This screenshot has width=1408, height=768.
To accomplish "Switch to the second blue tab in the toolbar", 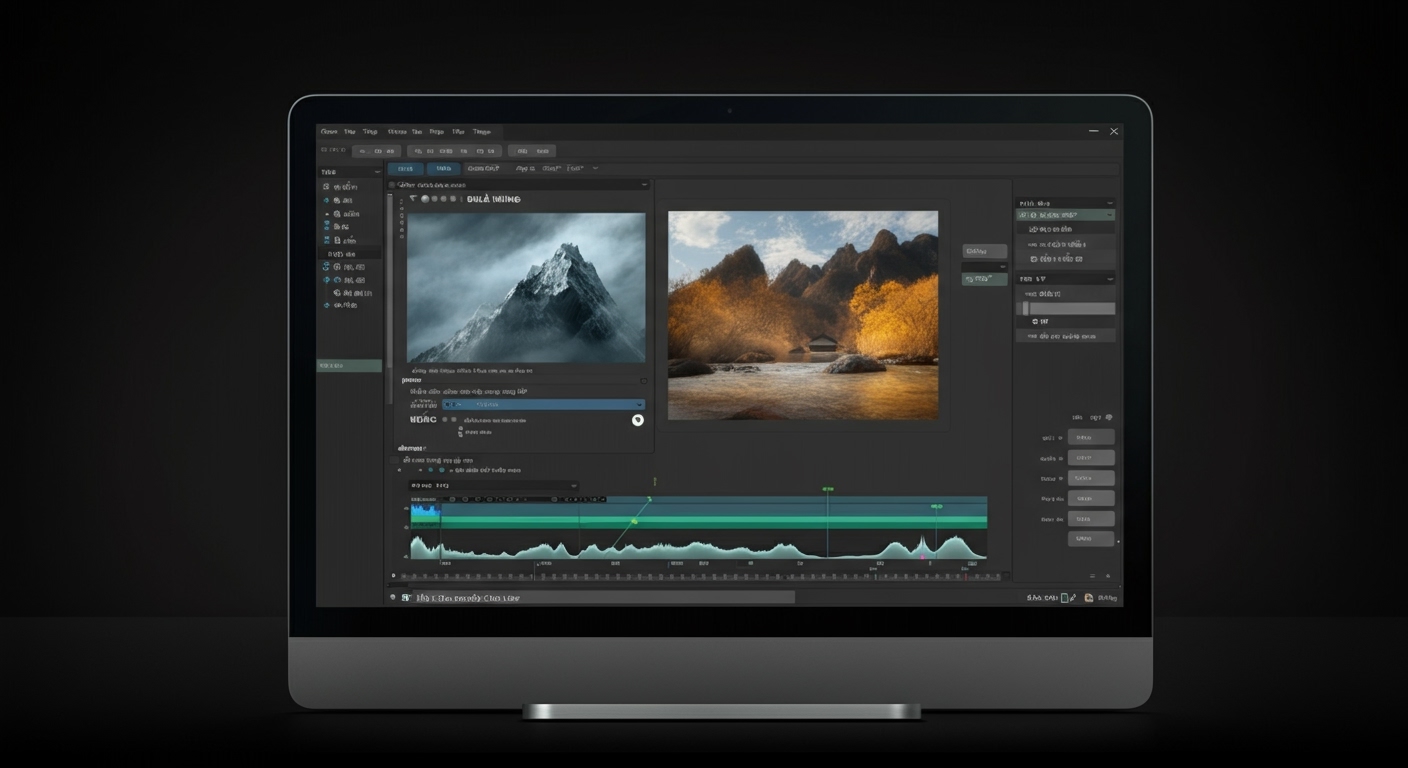I will (x=443, y=168).
